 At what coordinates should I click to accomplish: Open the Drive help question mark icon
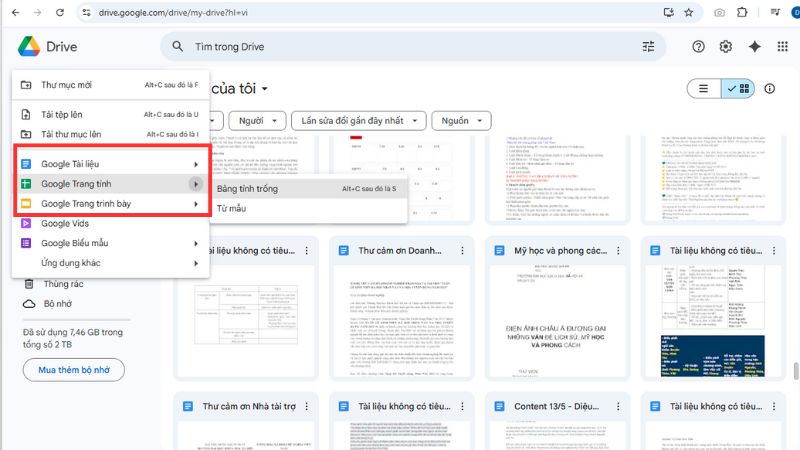click(698, 46)
